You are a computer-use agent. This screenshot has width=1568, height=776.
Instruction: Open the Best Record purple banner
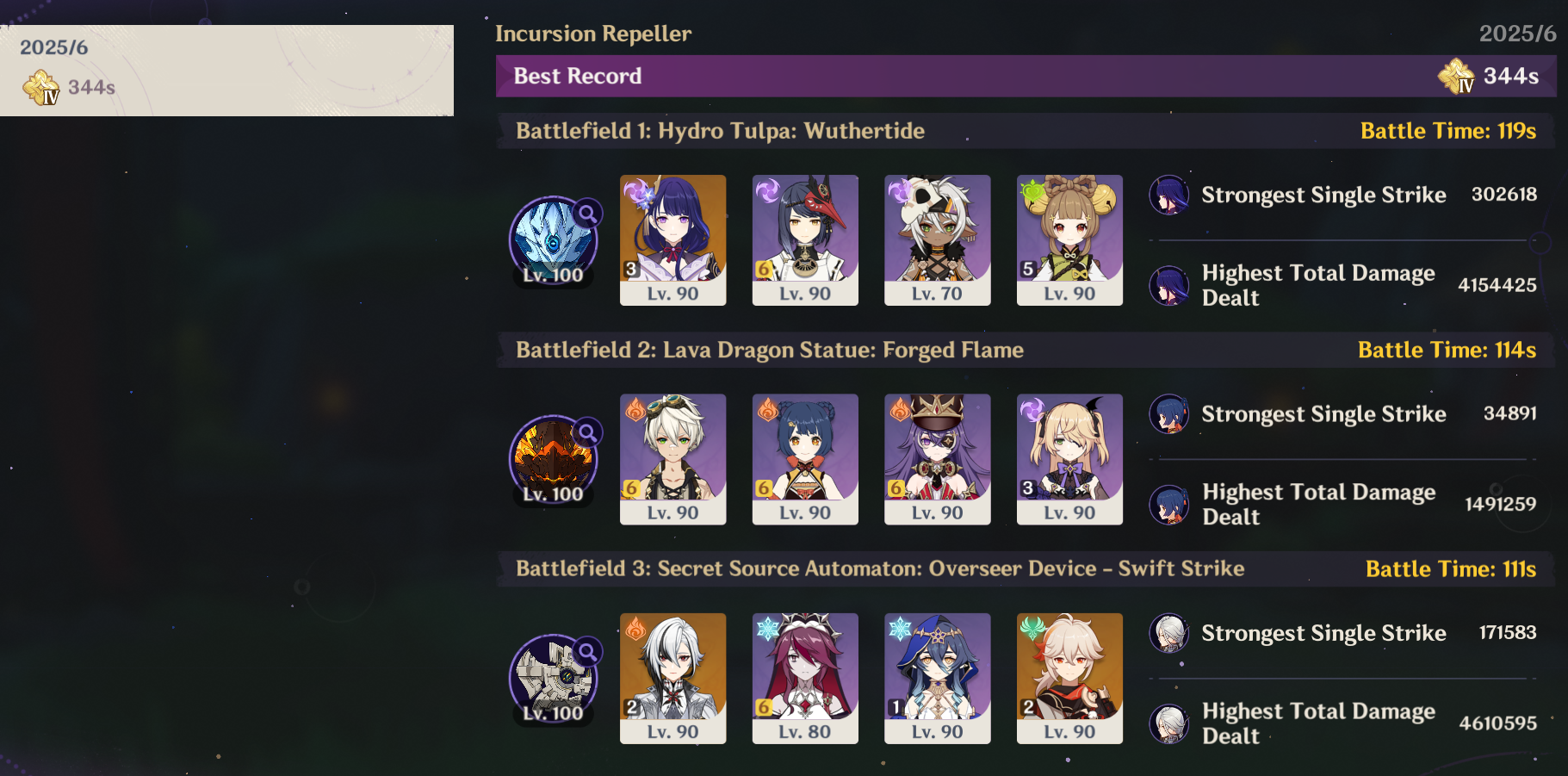tap(1026, 76)
